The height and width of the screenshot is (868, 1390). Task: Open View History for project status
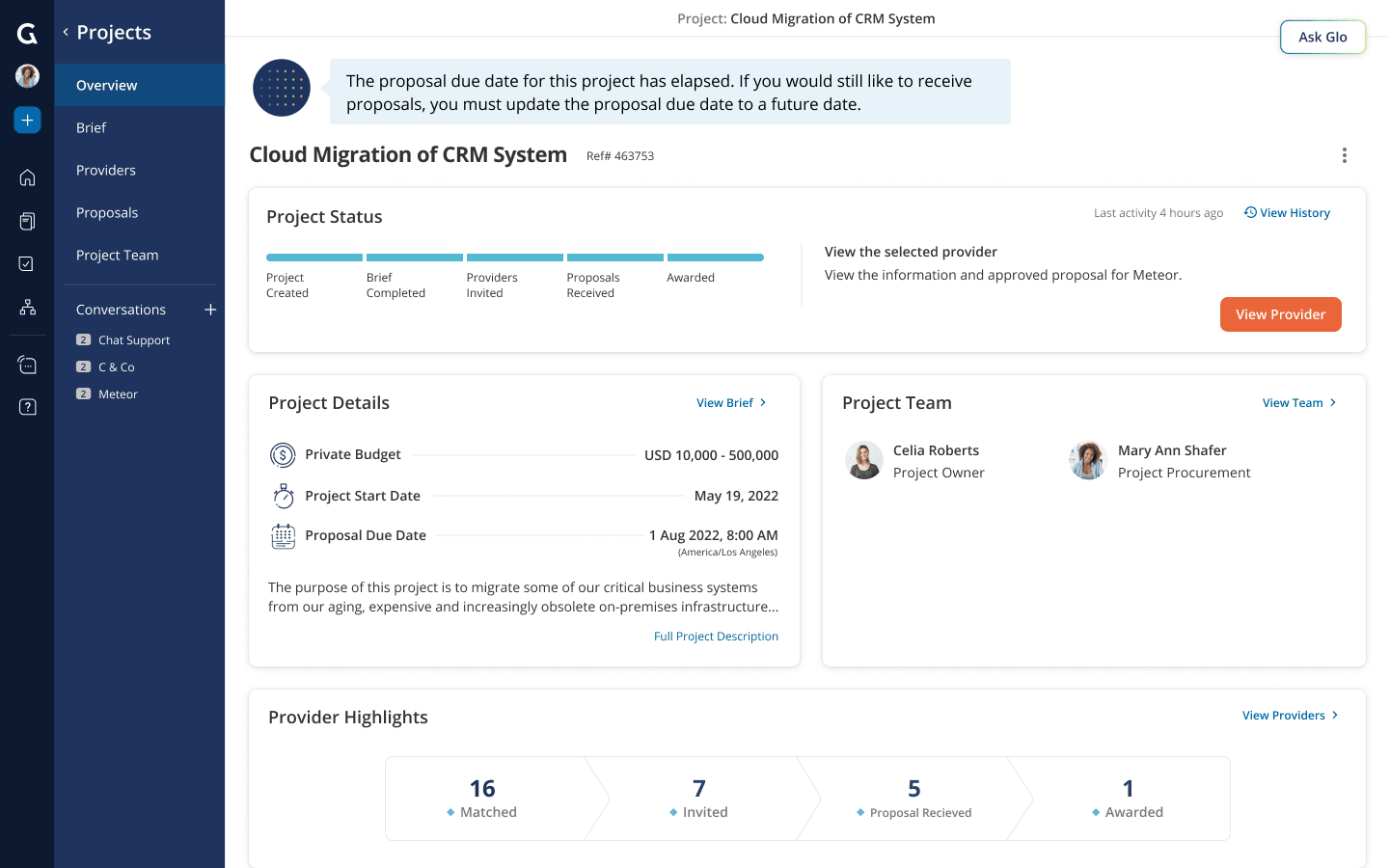point(1287,212)
